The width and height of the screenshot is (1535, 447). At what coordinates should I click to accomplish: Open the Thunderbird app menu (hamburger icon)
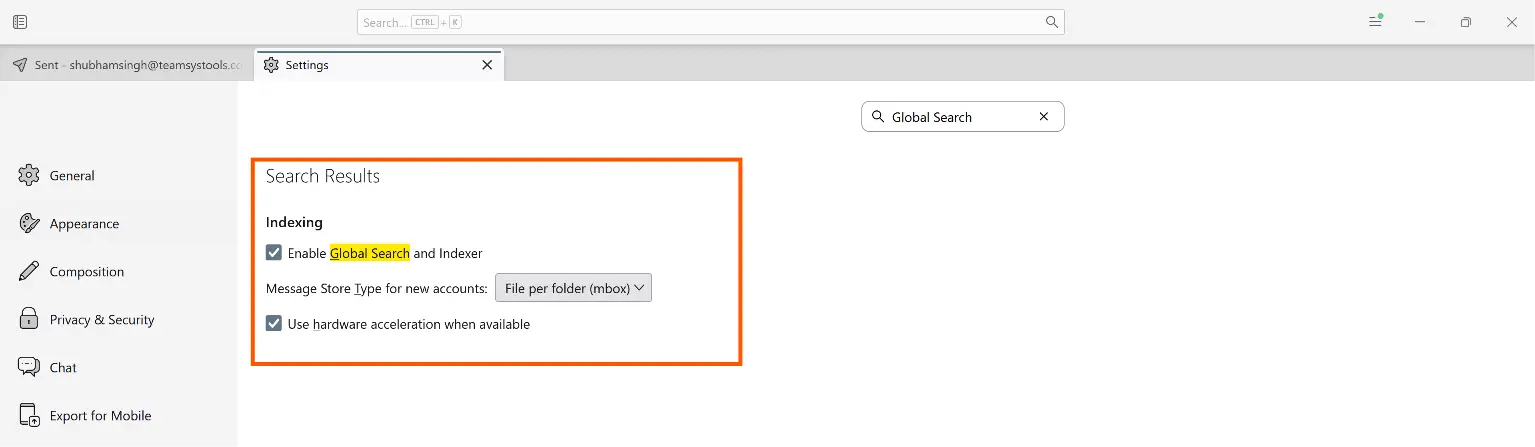(x=1376, y=22)
